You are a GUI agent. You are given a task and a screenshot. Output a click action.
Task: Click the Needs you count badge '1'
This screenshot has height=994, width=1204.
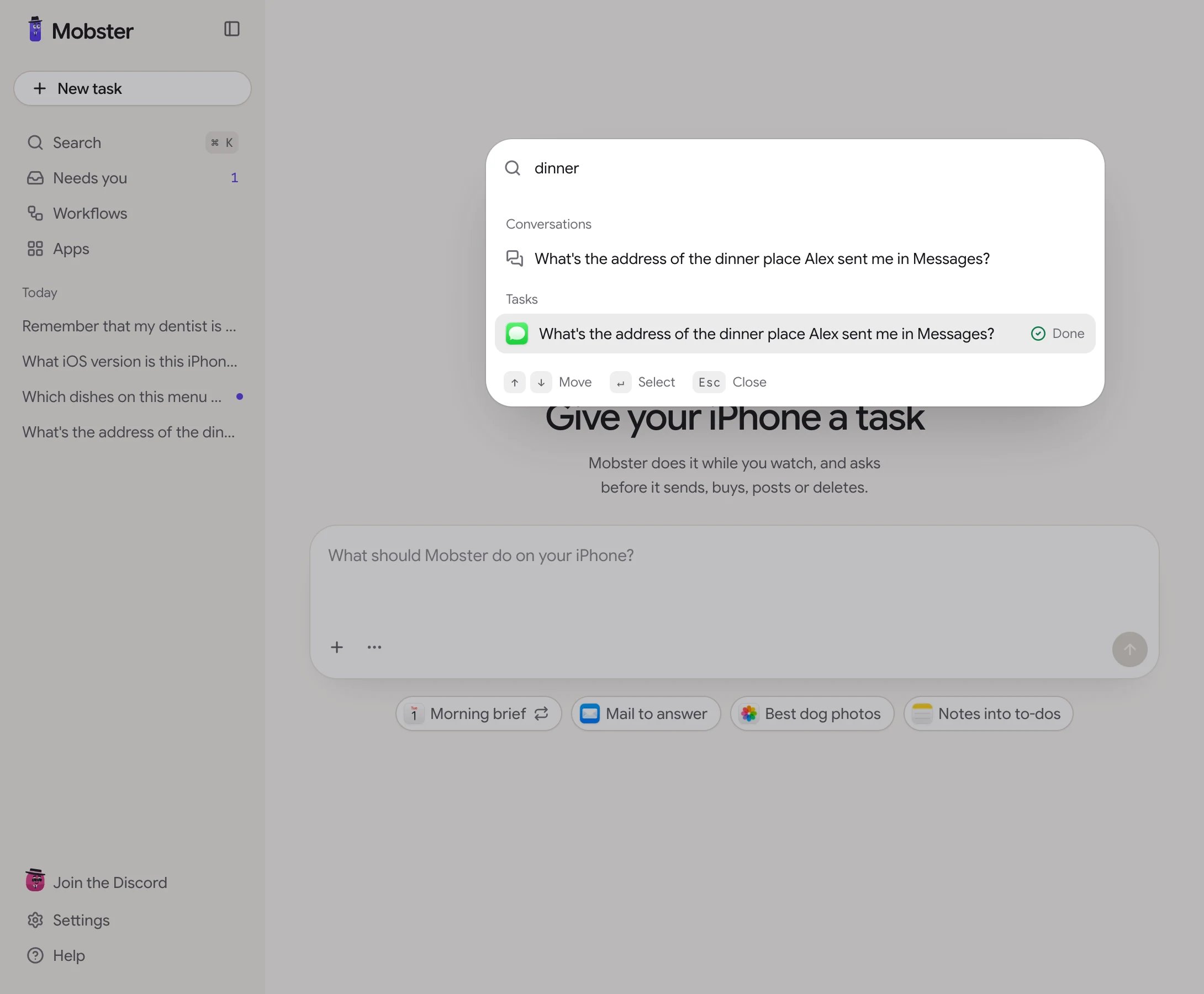(x=234, y=178)
